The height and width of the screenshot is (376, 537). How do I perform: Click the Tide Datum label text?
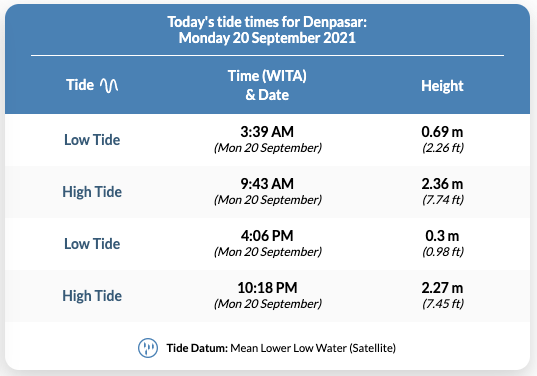pyautogui.click(x=197, y=348)
